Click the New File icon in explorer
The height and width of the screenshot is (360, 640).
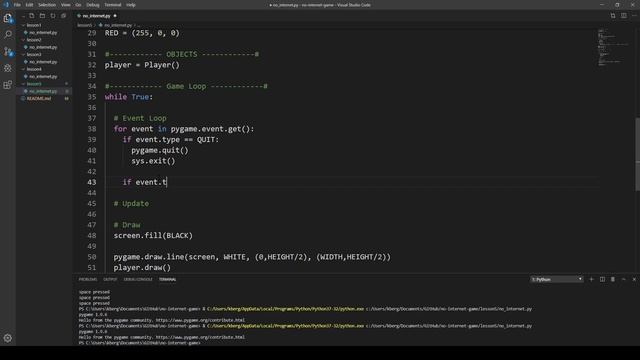coord(31,16)
